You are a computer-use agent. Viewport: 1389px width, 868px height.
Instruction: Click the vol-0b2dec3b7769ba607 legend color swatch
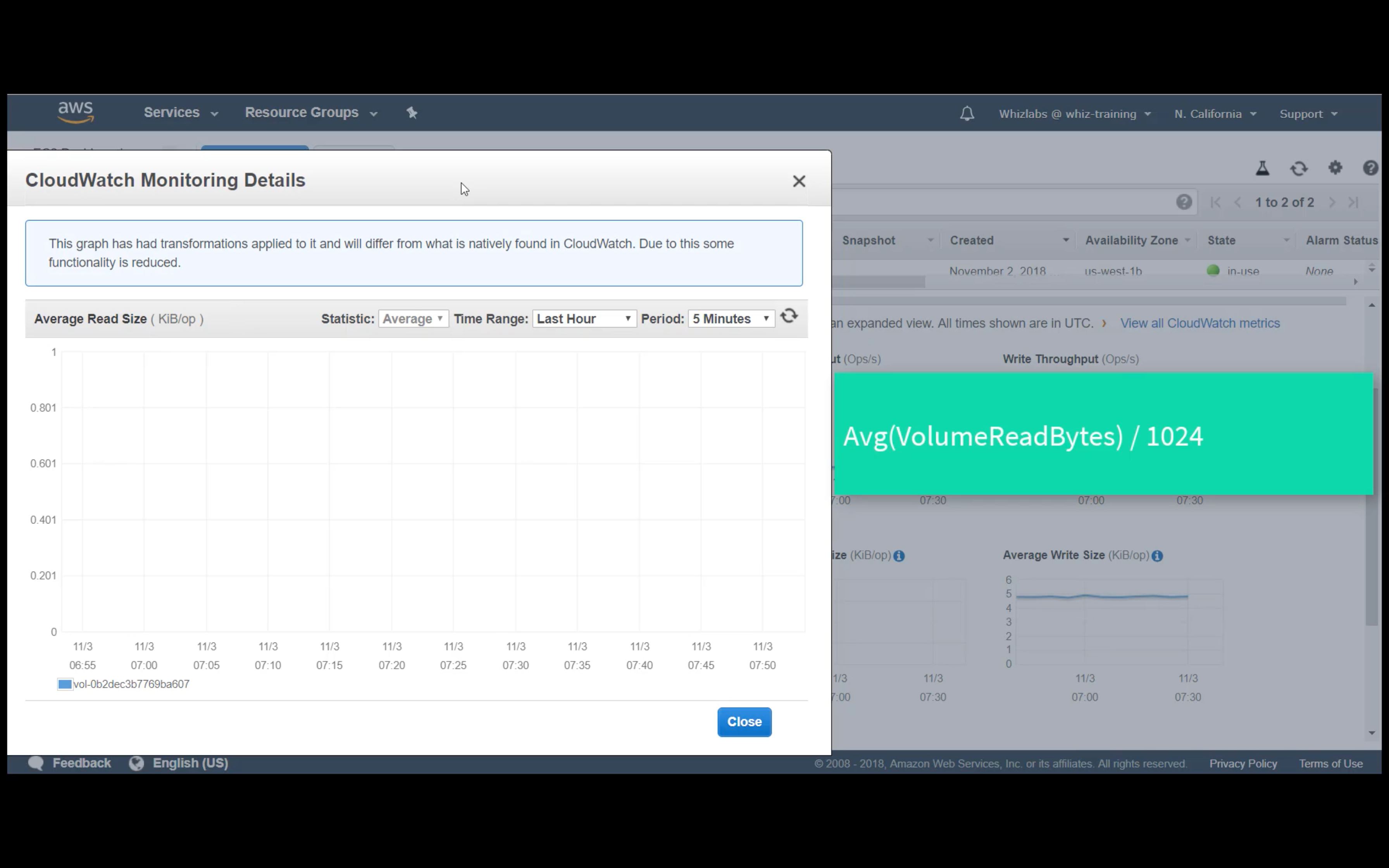(x=65, y=684)
